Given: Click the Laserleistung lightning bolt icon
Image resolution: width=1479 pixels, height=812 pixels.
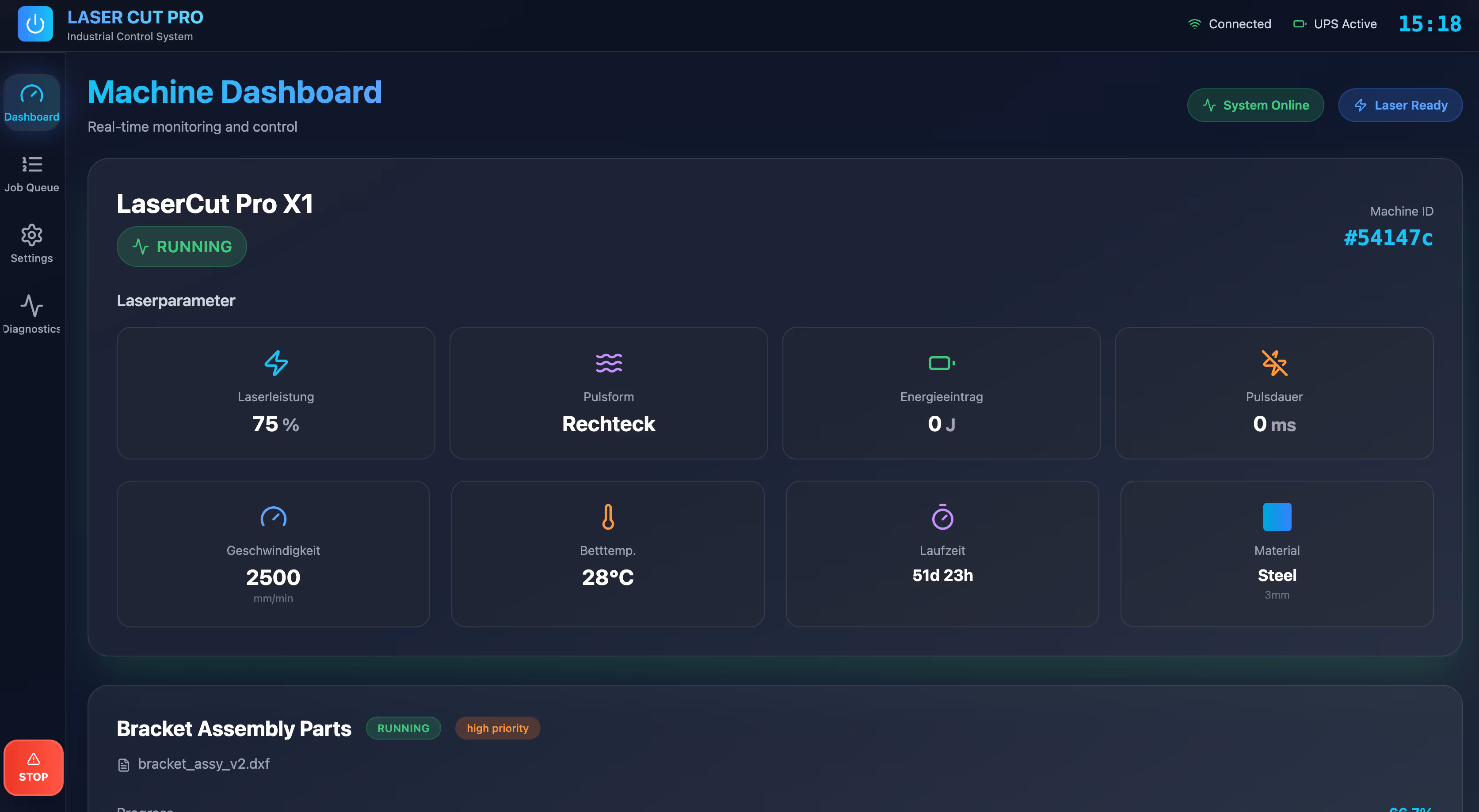Looking at the screenshot, I should [x=275, y=363].
